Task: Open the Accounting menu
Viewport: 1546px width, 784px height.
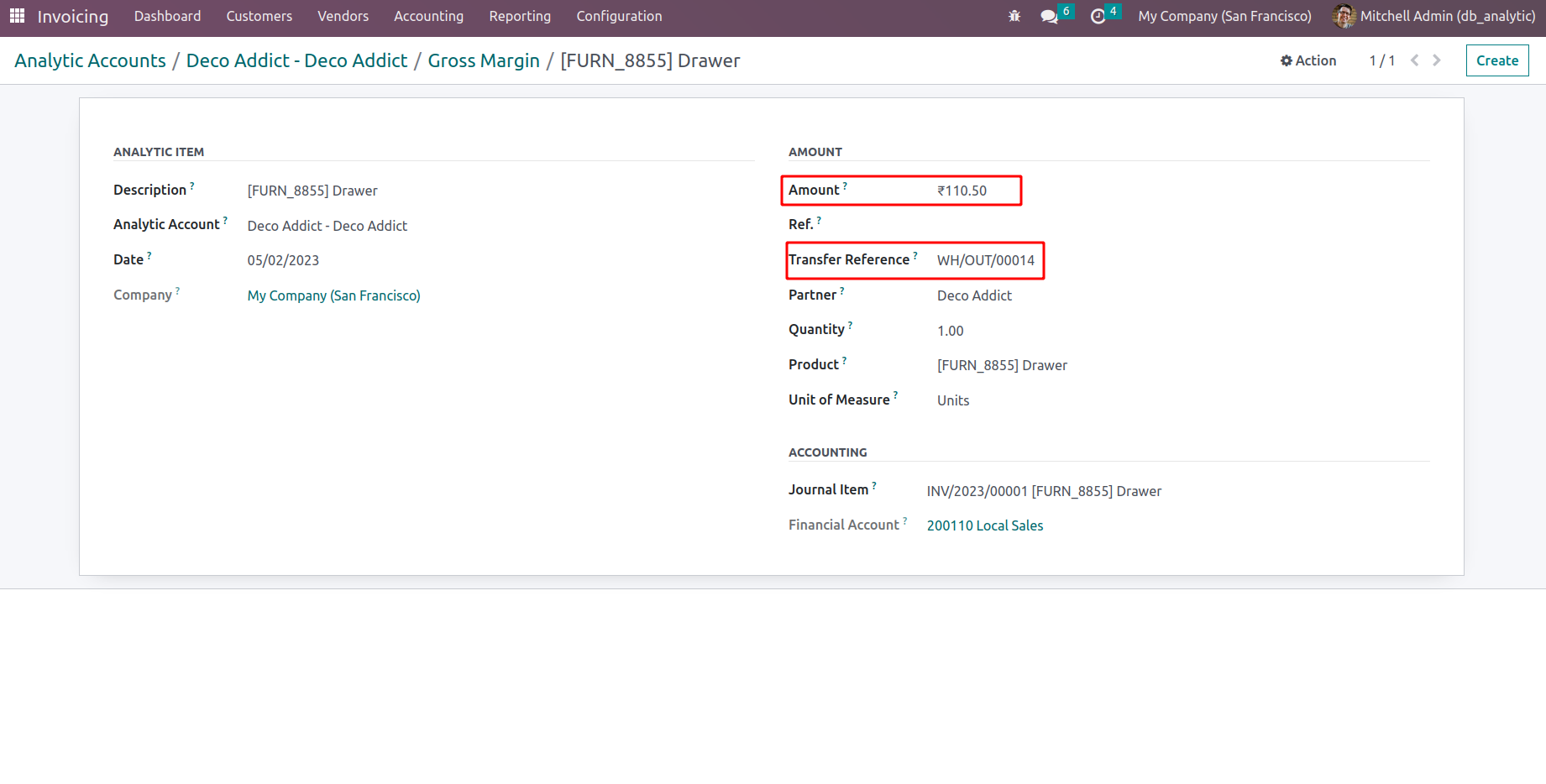Action: (428, 16)
